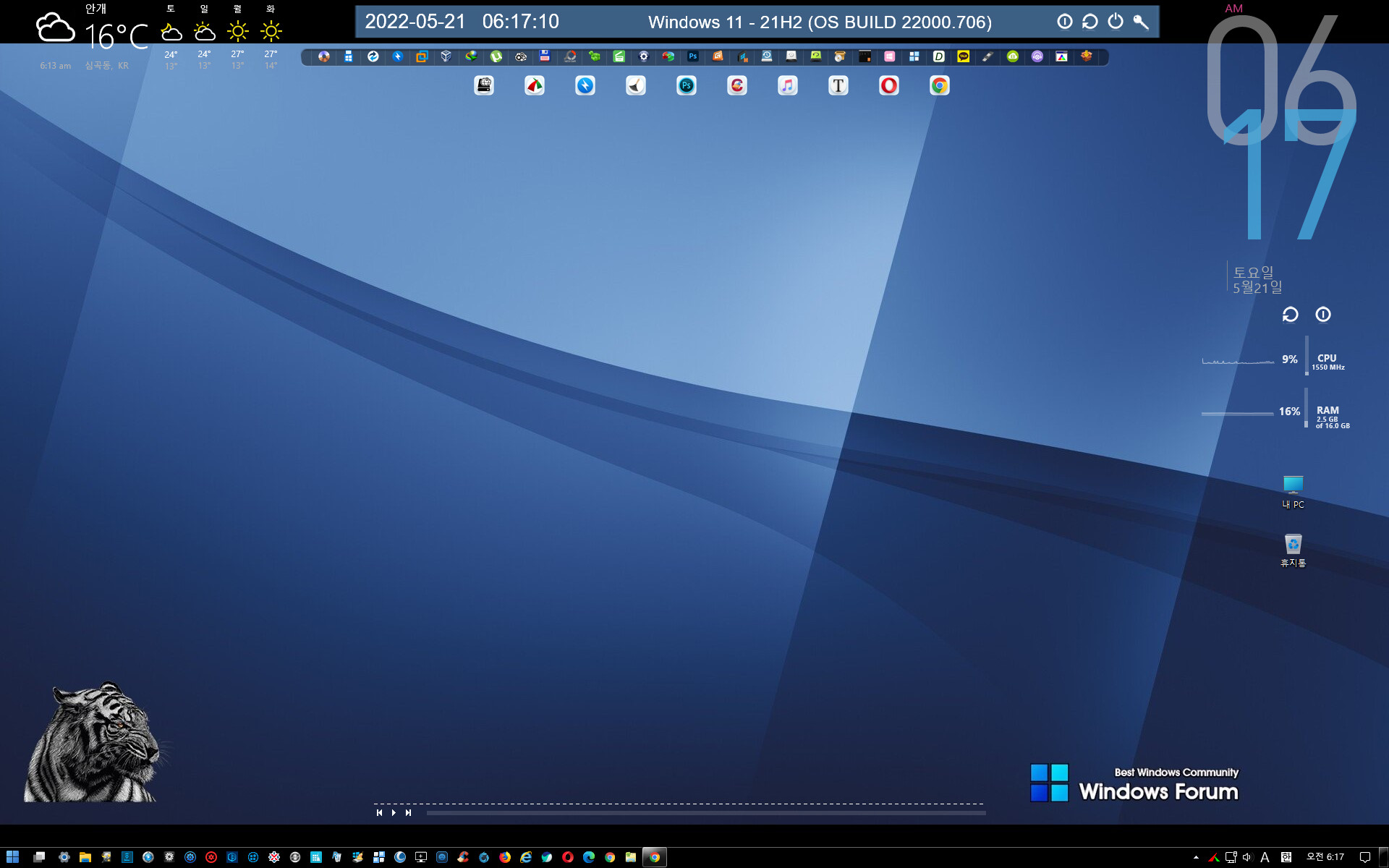Launch the Typora T icon in the dock
Viewport: 1389px width, 868px height.
click(x=838, y=86)
